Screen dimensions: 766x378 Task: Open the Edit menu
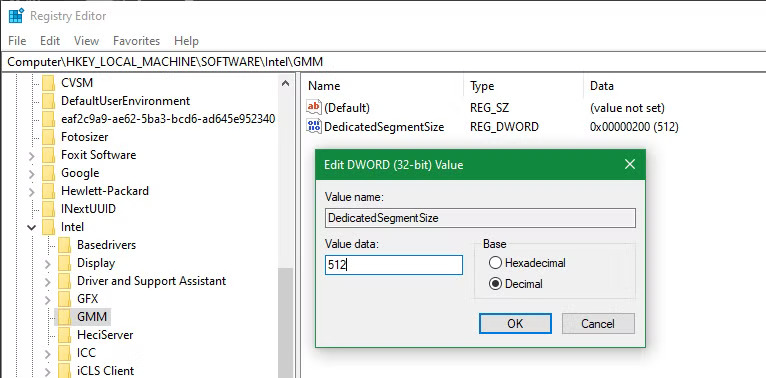[x=50, y=41]
